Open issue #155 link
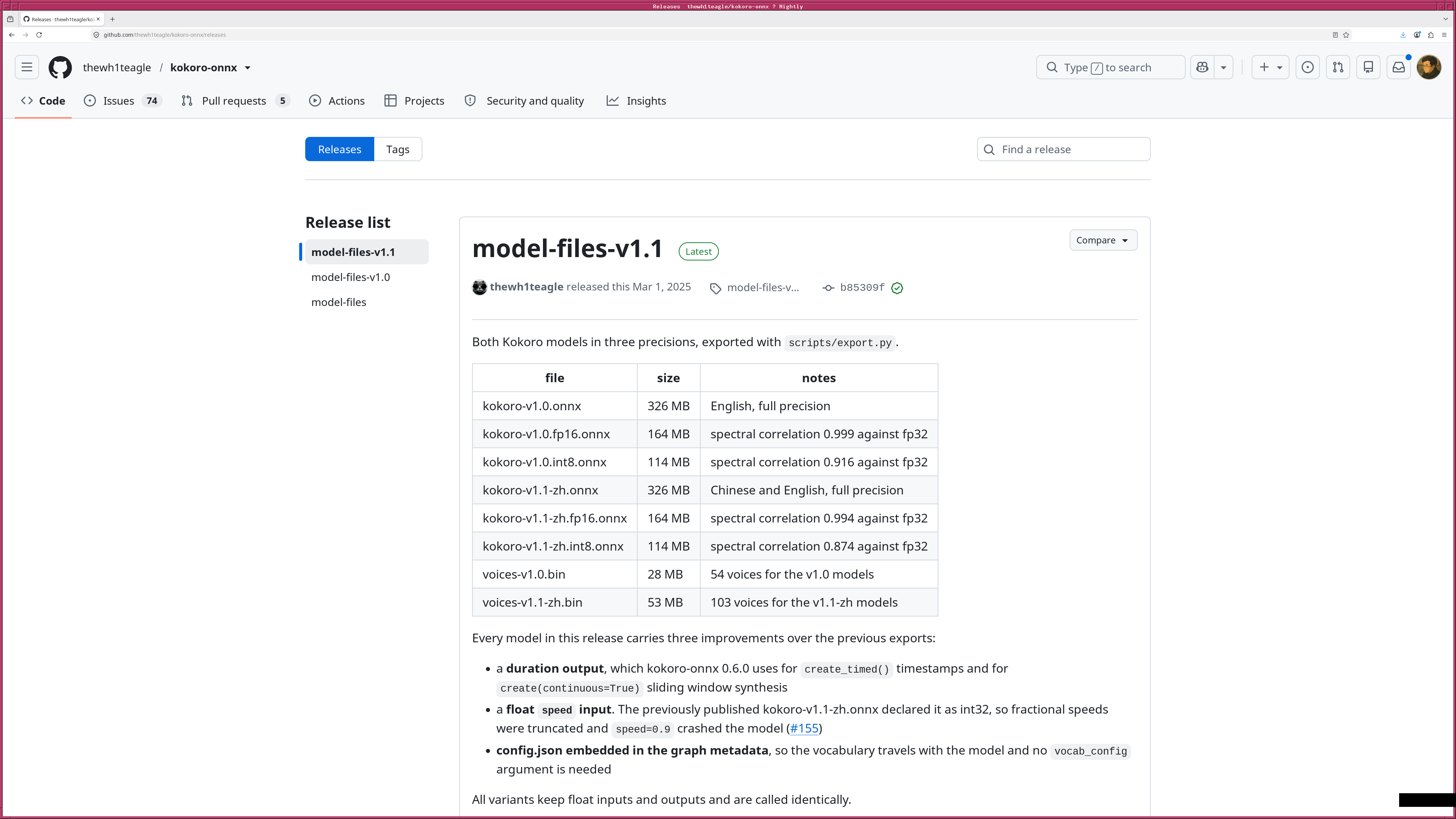This screenshot has height=819, width=1456. [x=804, y=728]
